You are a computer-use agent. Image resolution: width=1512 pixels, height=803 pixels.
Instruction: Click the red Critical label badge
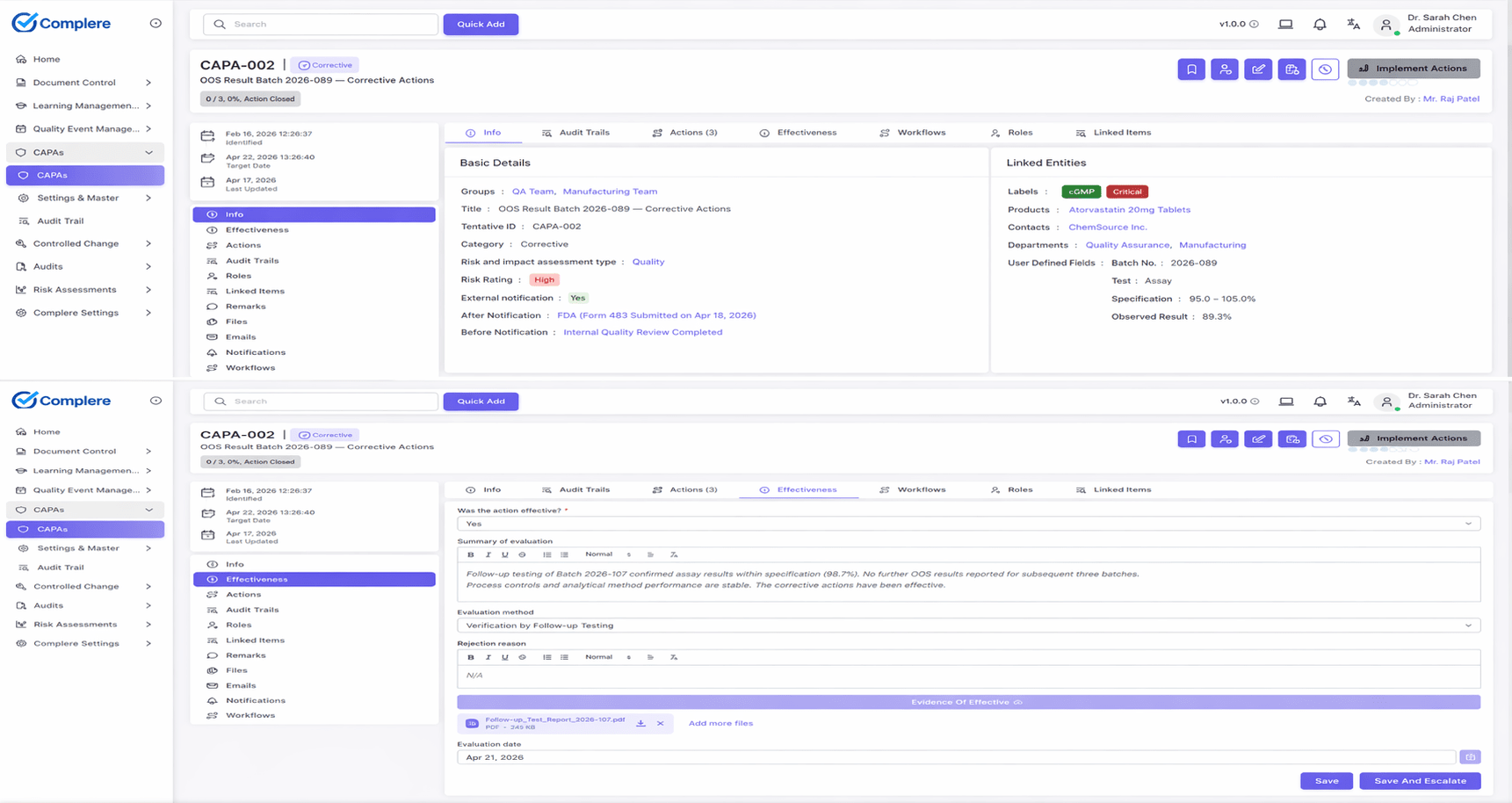pos(1126,192)
